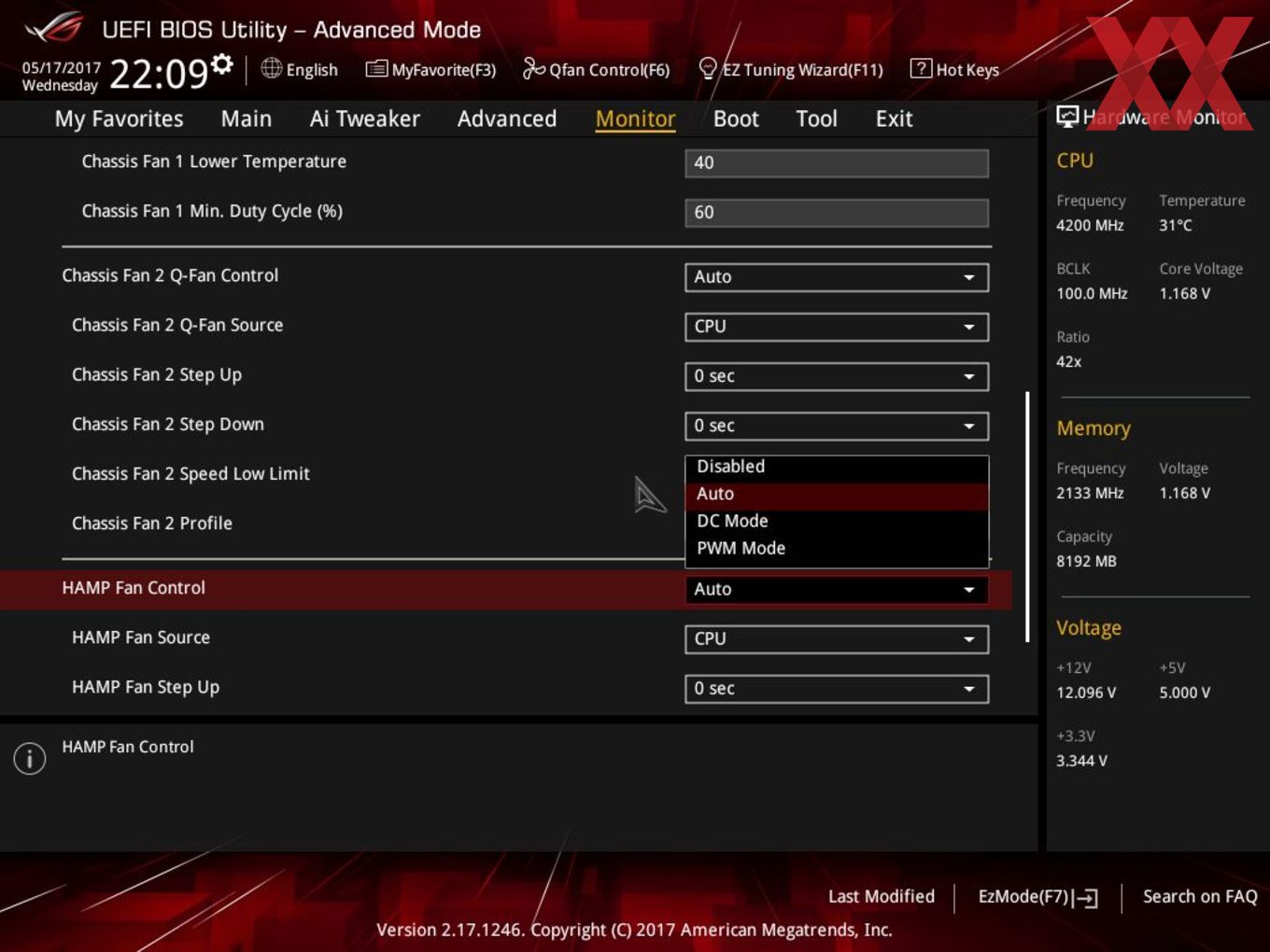
Task: Expand the HAMP Fan Step Up dropdown
Action: [x=837, y=688]
